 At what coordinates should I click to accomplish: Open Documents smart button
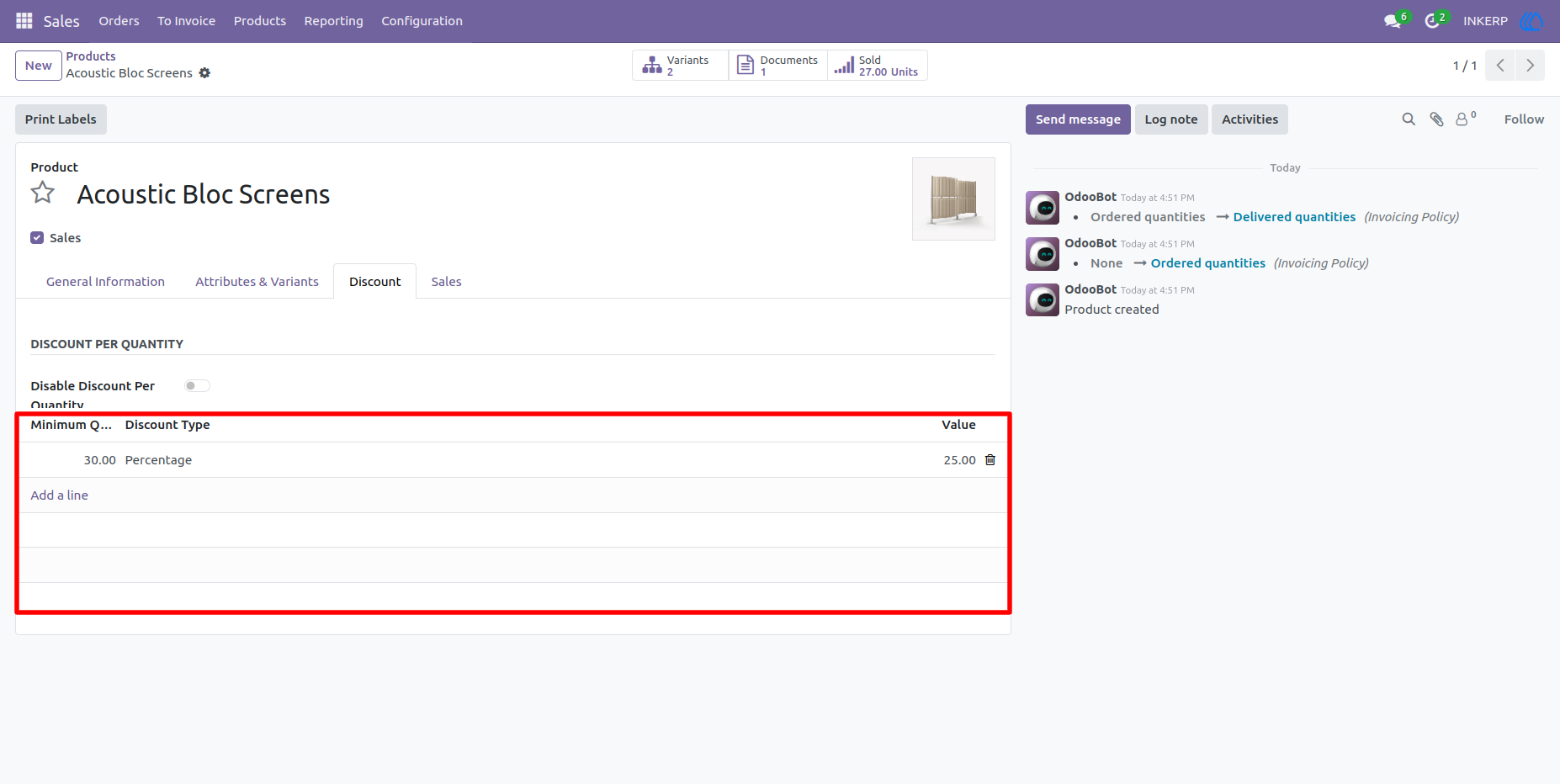point(778,66)
